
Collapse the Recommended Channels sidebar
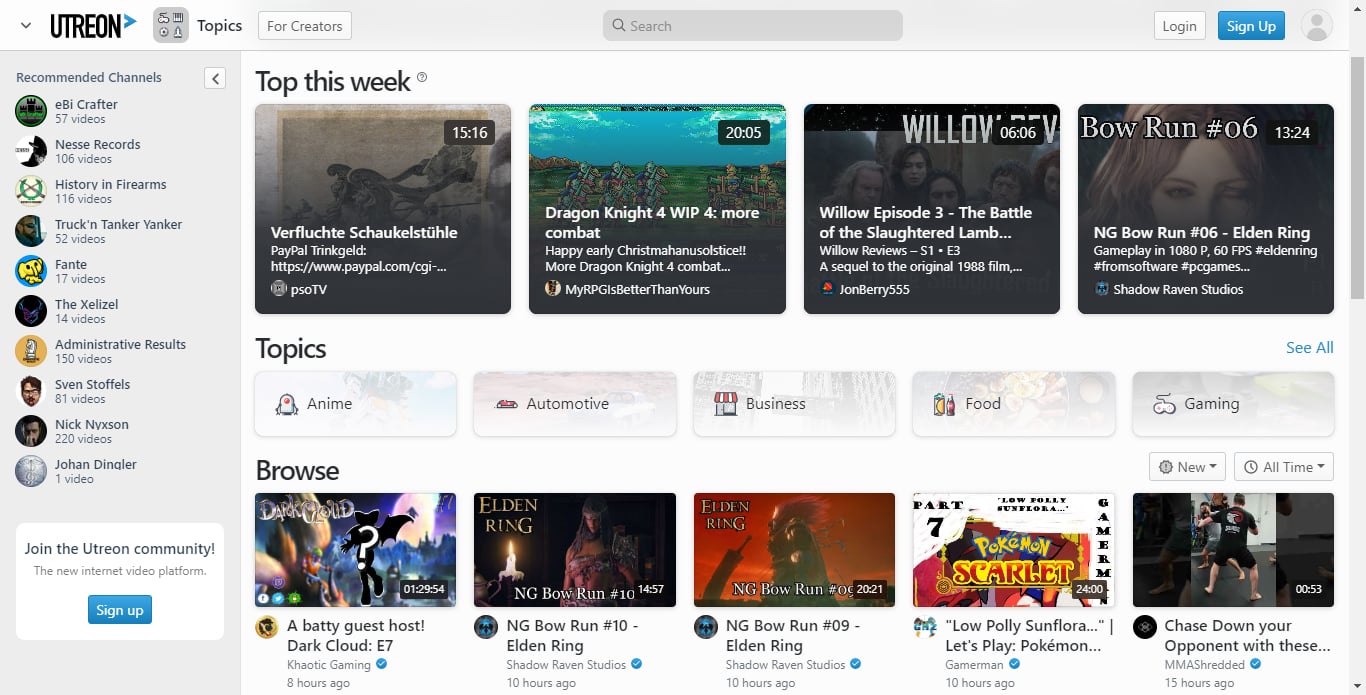point(215,78)
